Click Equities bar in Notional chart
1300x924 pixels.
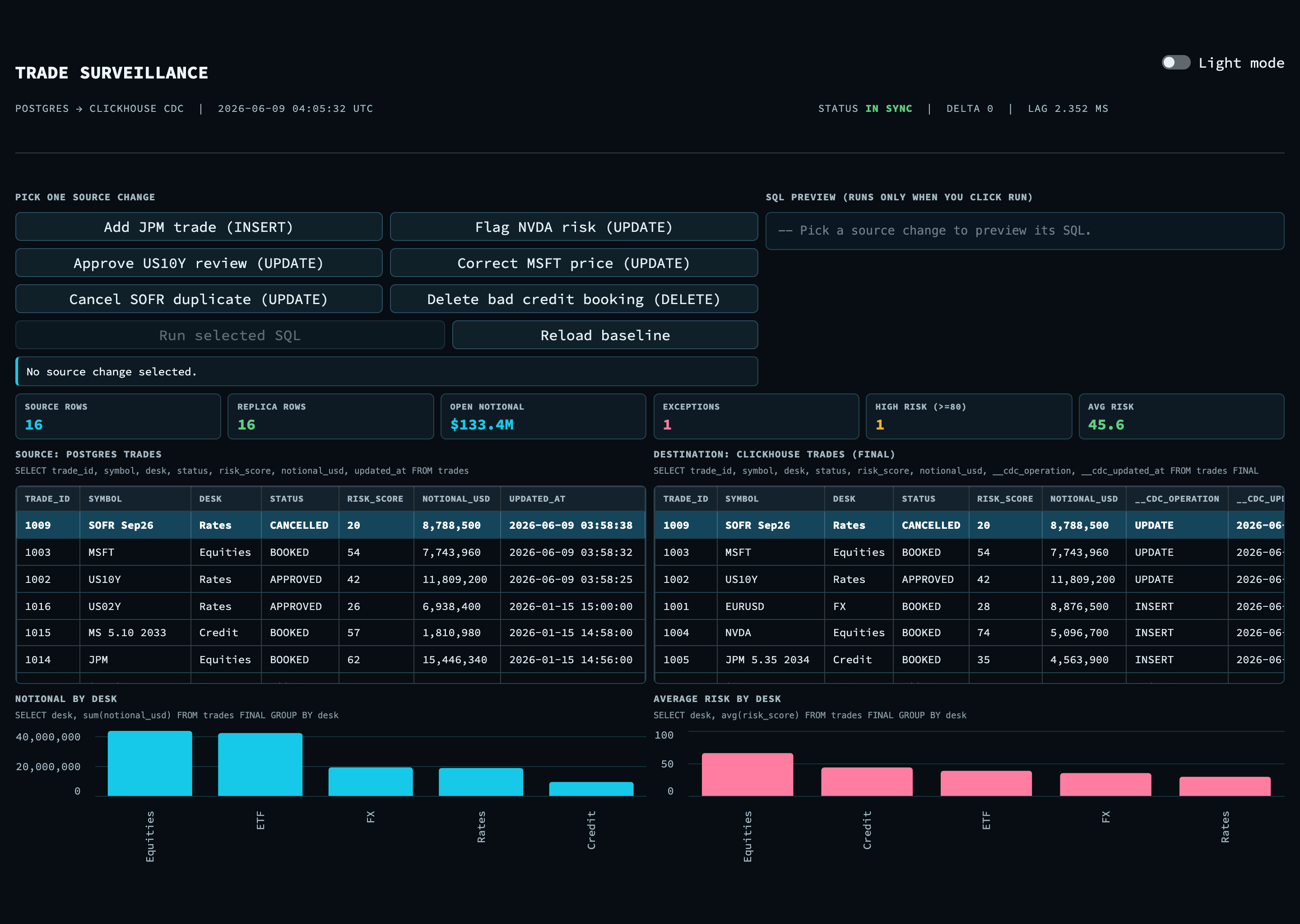tap(150, 763)
